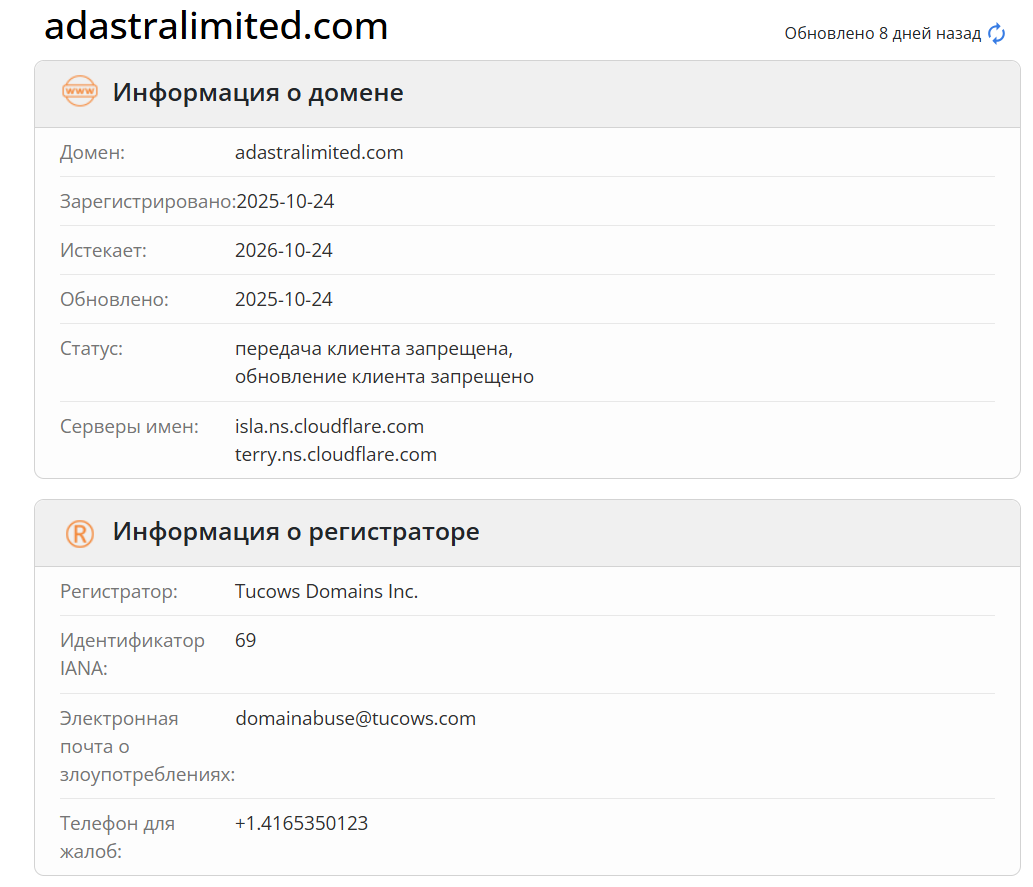Click the orange WWW globe icon

(80, 92)
